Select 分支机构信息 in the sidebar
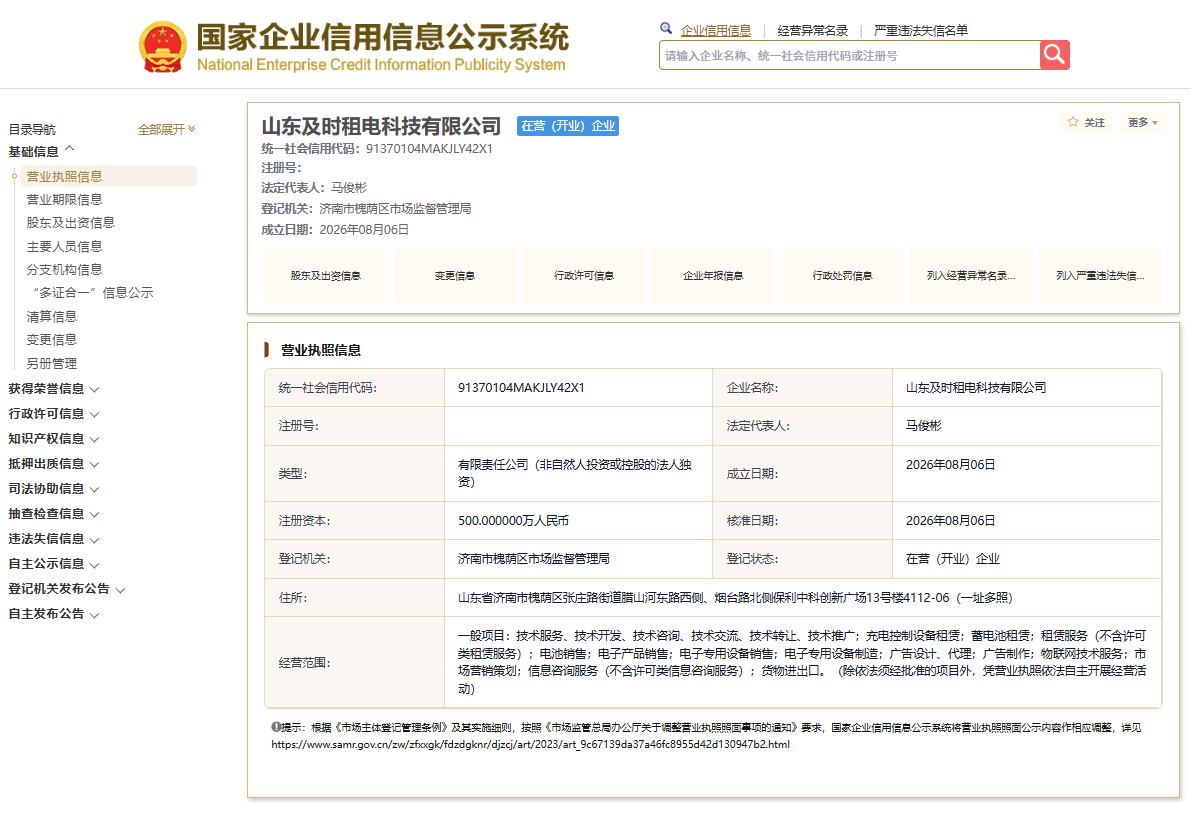 [65, 270]
